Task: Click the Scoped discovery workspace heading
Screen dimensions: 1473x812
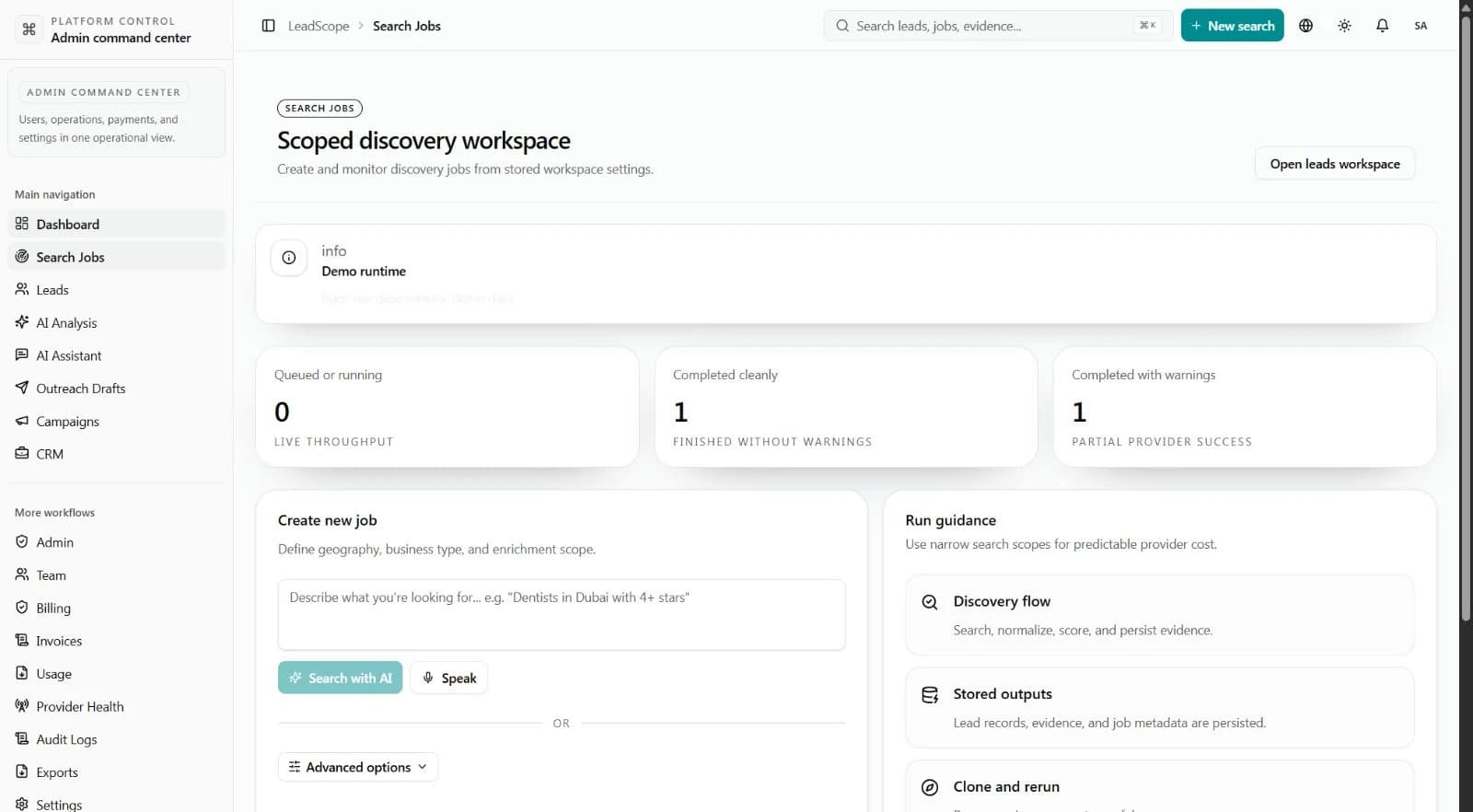Action: pyautogui.click(x=423, y=141)
